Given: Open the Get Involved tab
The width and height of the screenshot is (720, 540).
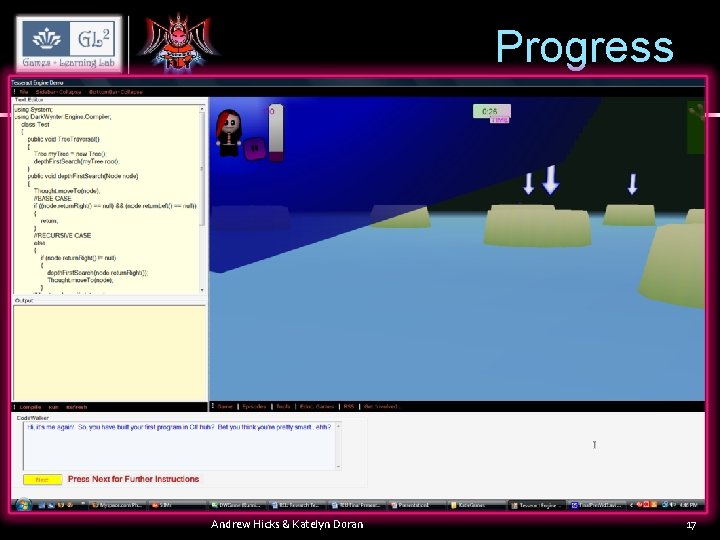Looking at the screenshot, I should [382, 406].
